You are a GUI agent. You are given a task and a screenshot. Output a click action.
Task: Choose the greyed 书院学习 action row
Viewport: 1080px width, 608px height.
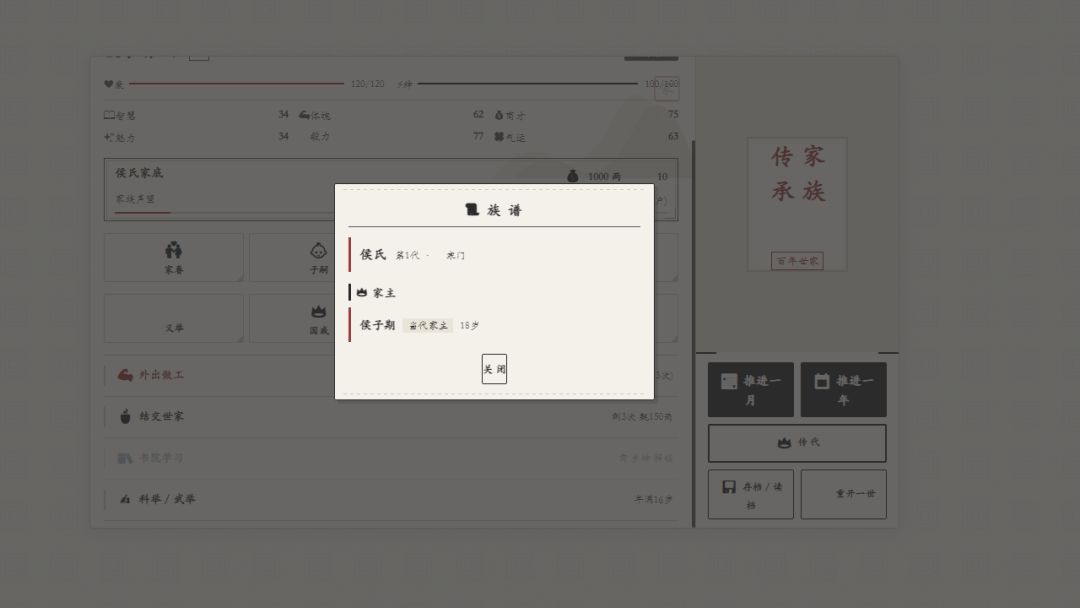391,458
